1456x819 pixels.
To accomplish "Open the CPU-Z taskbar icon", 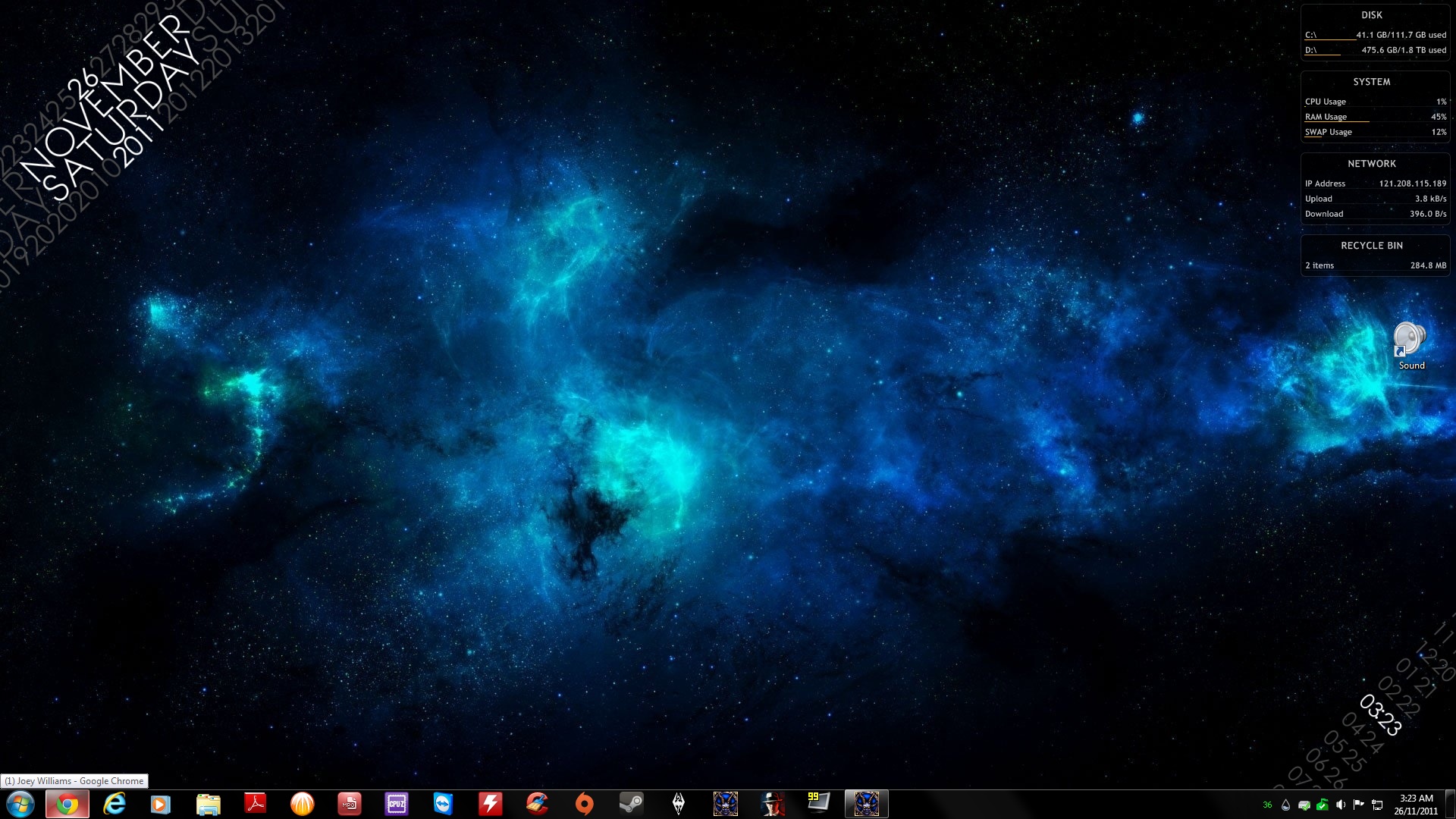I will pos(397,804).
